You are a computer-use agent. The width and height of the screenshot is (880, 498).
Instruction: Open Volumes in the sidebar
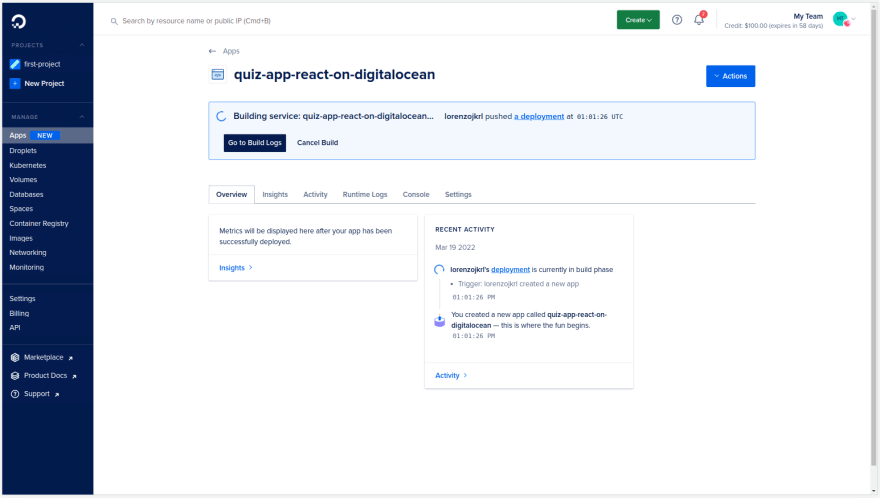coord(23,180)
